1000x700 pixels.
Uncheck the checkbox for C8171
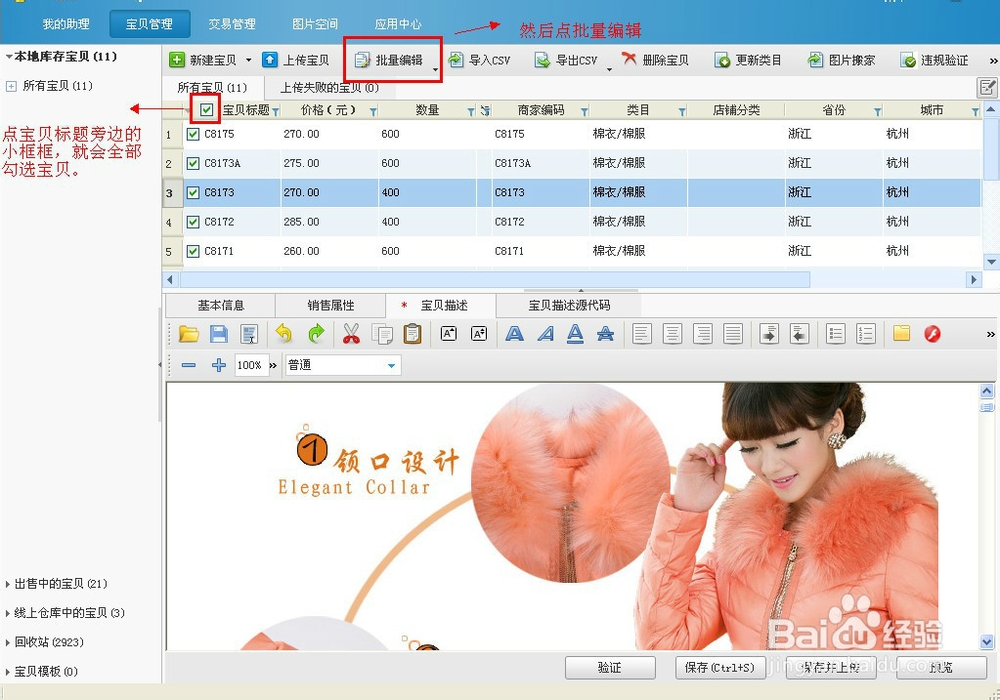point(193,251)
